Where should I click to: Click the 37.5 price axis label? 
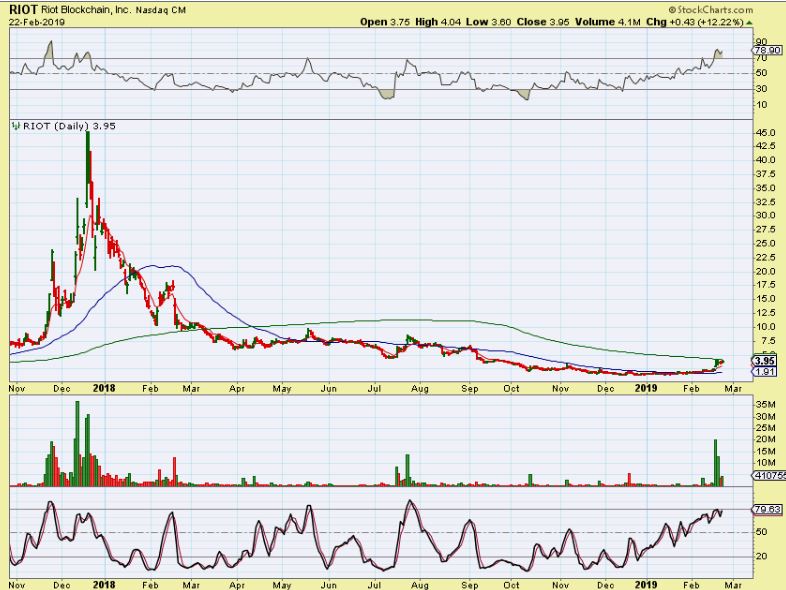click(x=765, y=174)
